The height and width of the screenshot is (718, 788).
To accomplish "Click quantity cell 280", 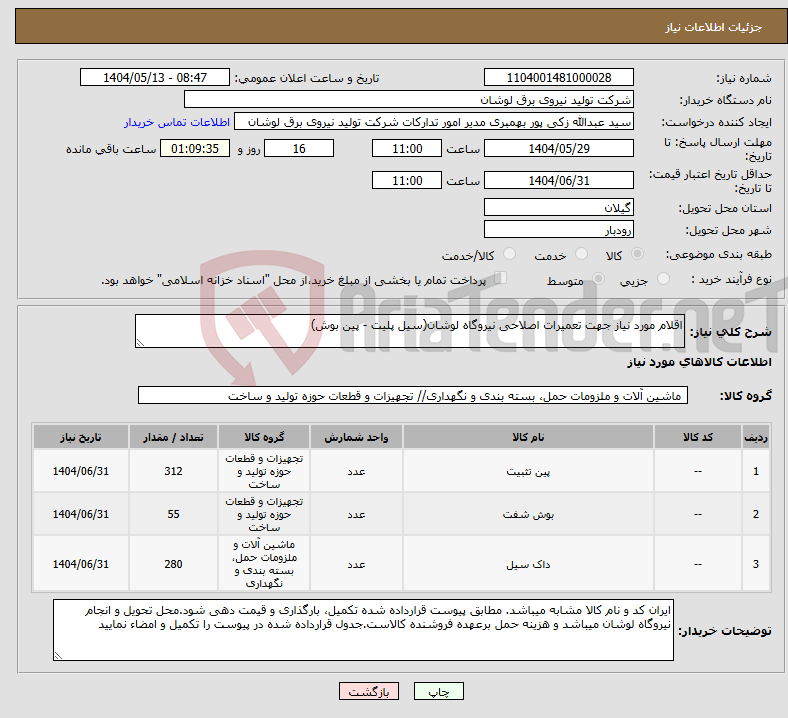I will tap(173, 564).
